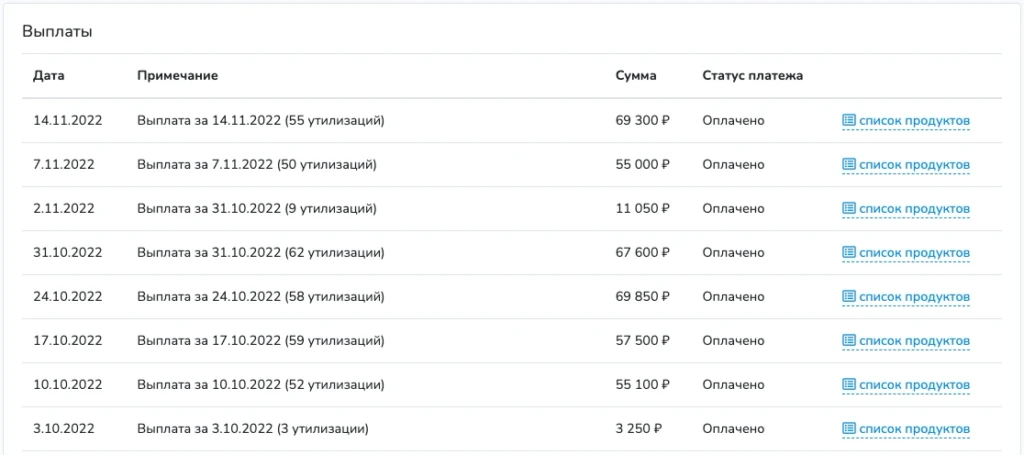
Task: Select date cell '14.11.2022'
Action: coord(68,121)
